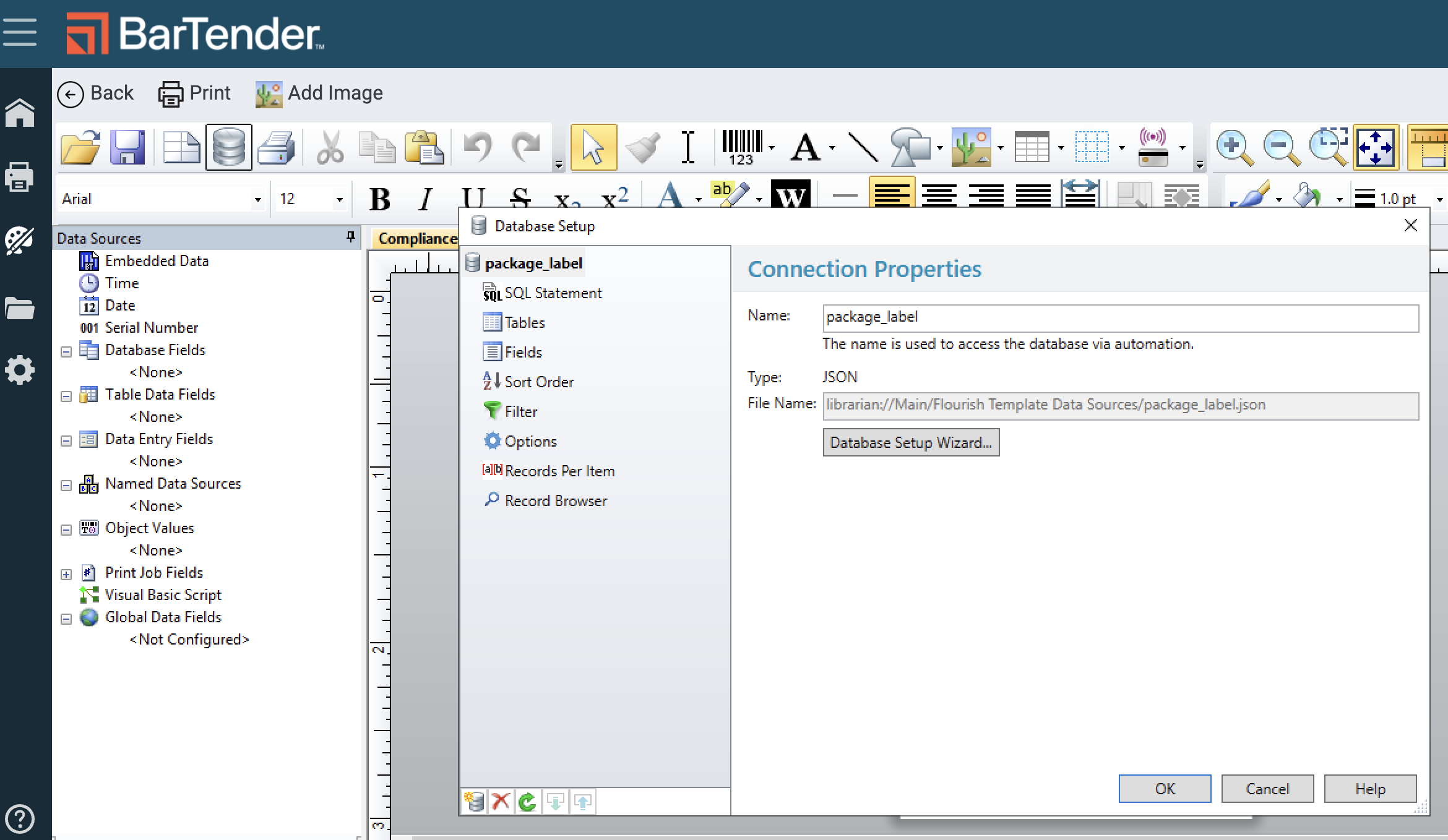Viewport: 1448px width, 840px height.
Task: Select Record Browser in Database Setup
Action: (x=555, y=501)
